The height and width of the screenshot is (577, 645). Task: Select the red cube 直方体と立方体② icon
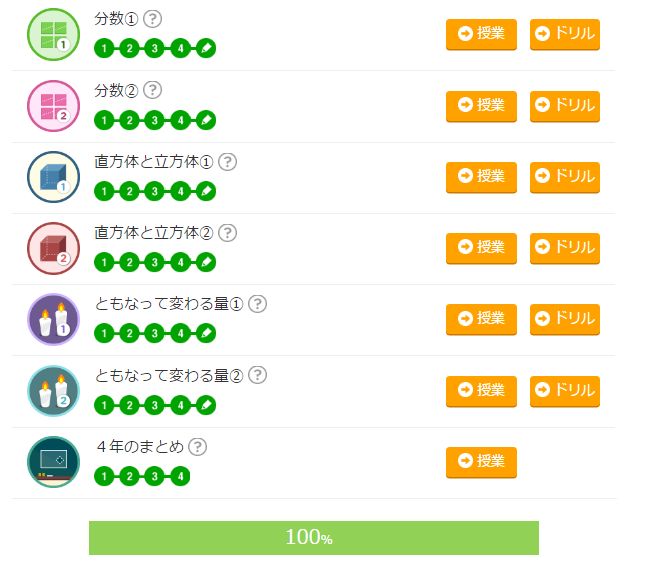[x=53, y=248]
